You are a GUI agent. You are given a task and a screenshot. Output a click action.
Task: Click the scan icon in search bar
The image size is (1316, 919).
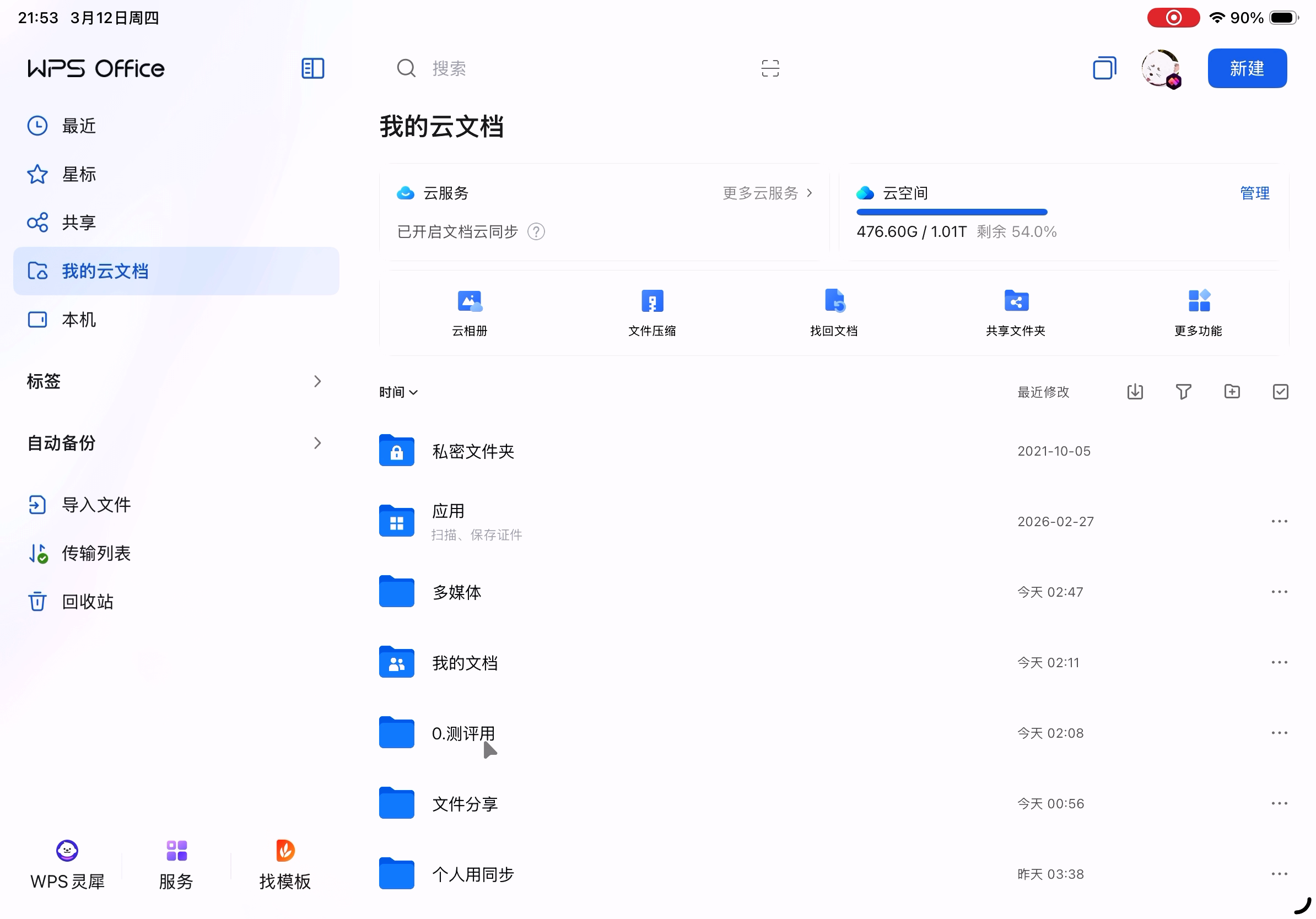point(770,68)
